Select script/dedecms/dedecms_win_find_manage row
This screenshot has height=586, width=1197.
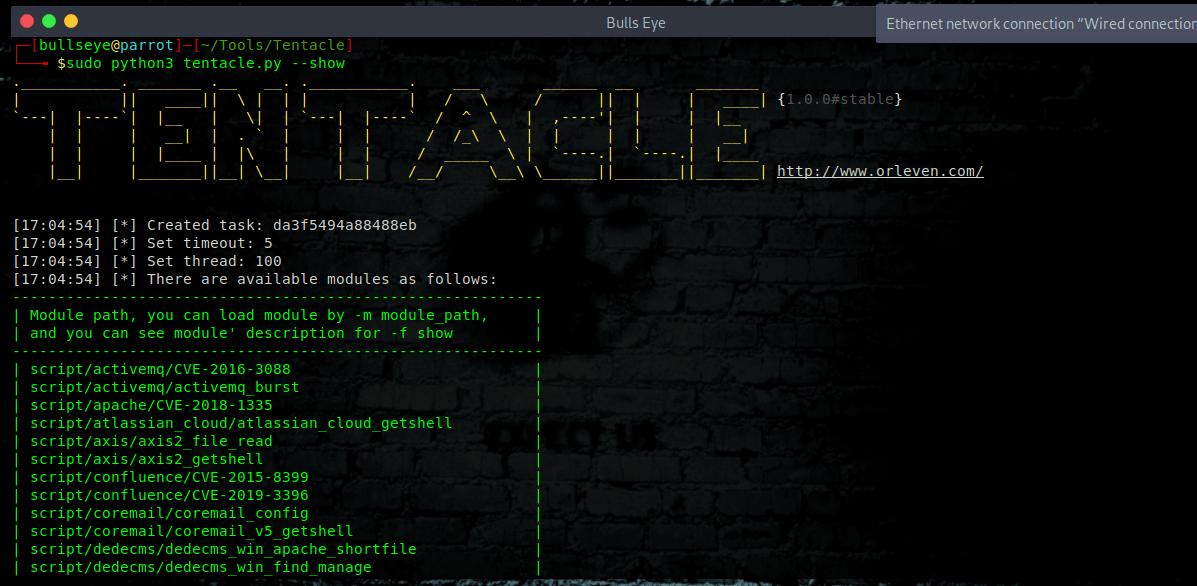pos(201,568)
